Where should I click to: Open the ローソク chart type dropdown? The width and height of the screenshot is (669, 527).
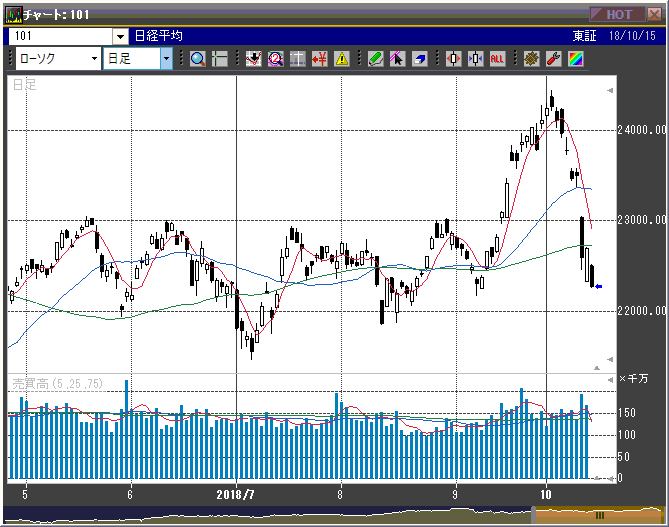pos(94,59)
